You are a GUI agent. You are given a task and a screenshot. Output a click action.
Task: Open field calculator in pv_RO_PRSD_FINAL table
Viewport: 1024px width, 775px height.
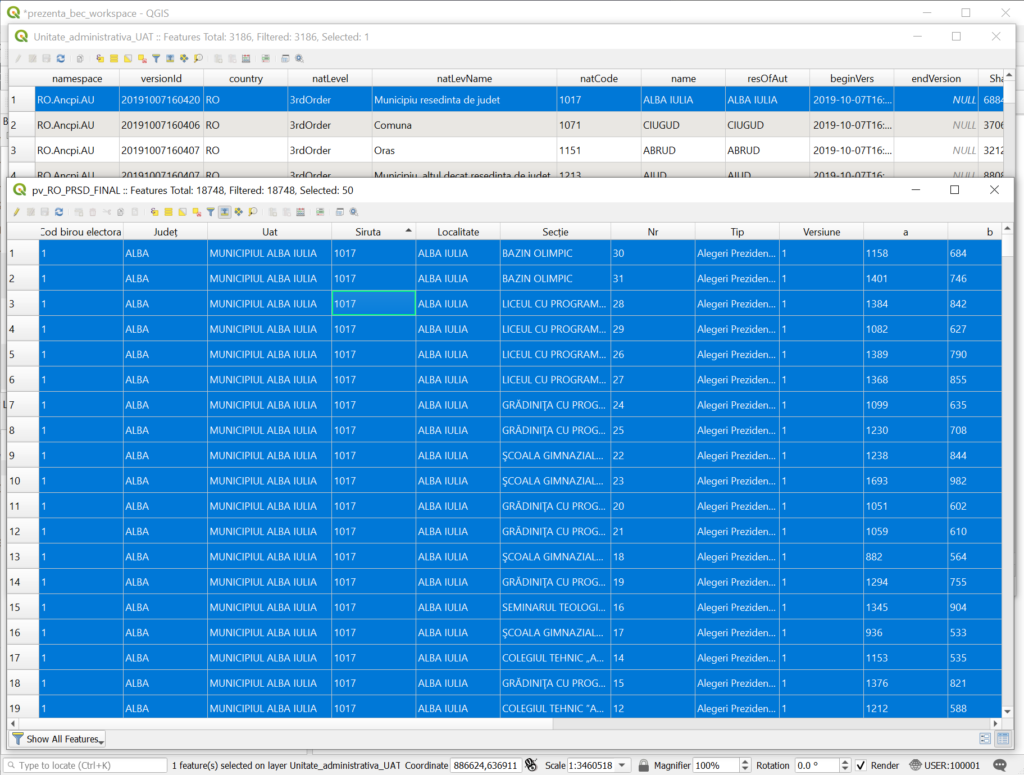[x=300, y=212]
